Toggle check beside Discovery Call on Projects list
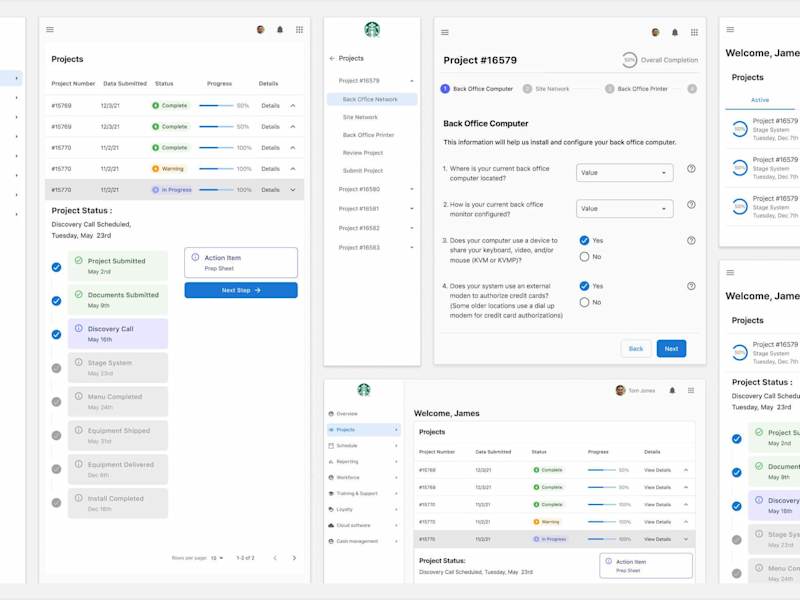800x600 pixels. (x=57, y=334)
